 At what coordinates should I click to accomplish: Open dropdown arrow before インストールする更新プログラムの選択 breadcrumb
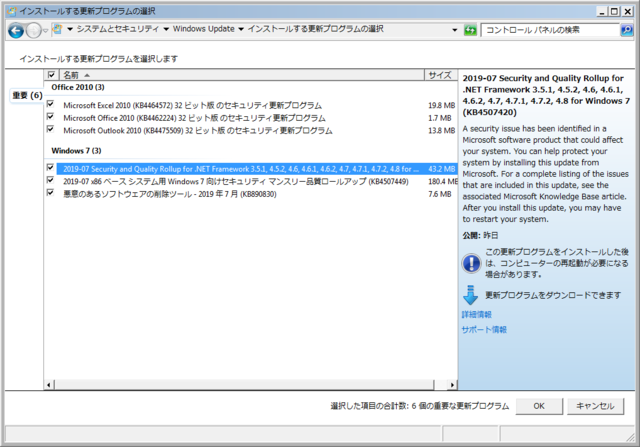pos(241,29)
